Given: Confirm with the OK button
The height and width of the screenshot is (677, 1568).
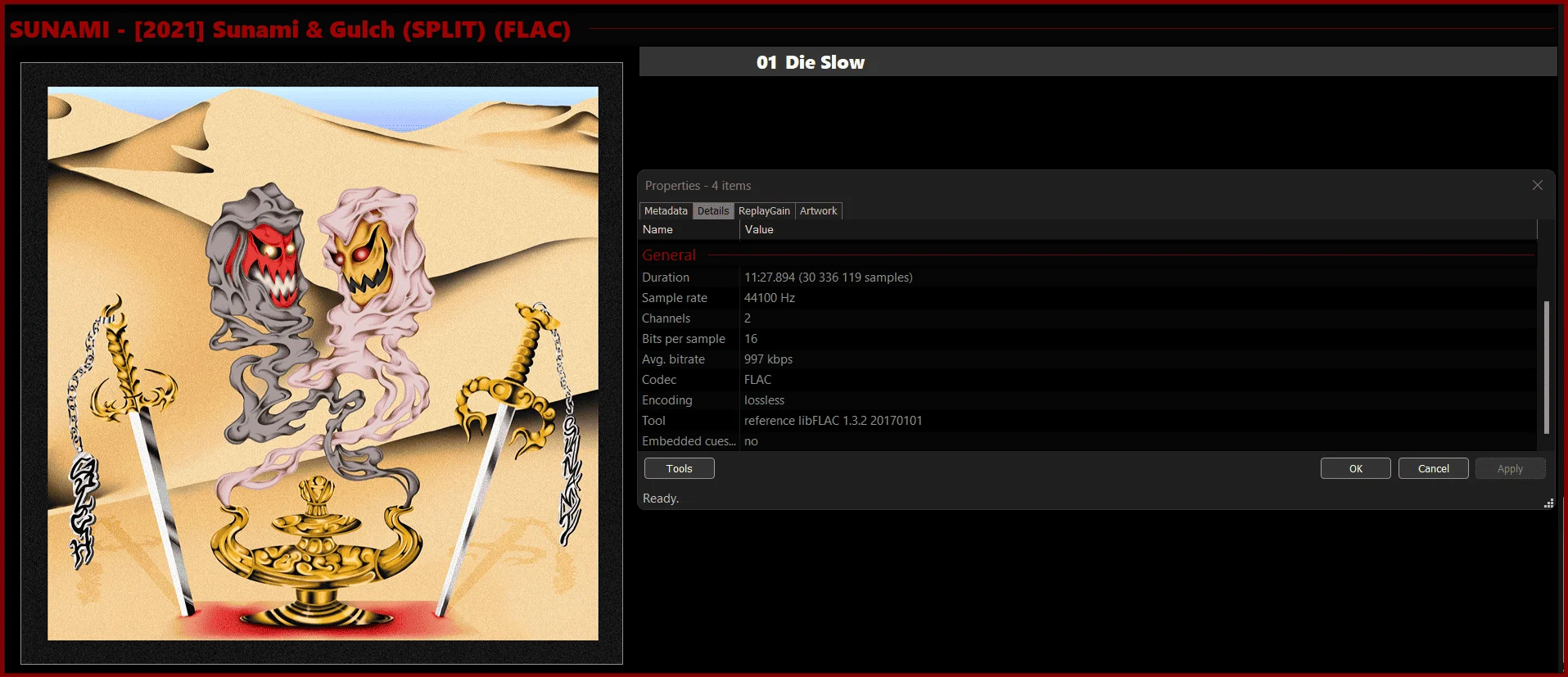Looking at the screenshot, I should tap(1356, 468).
